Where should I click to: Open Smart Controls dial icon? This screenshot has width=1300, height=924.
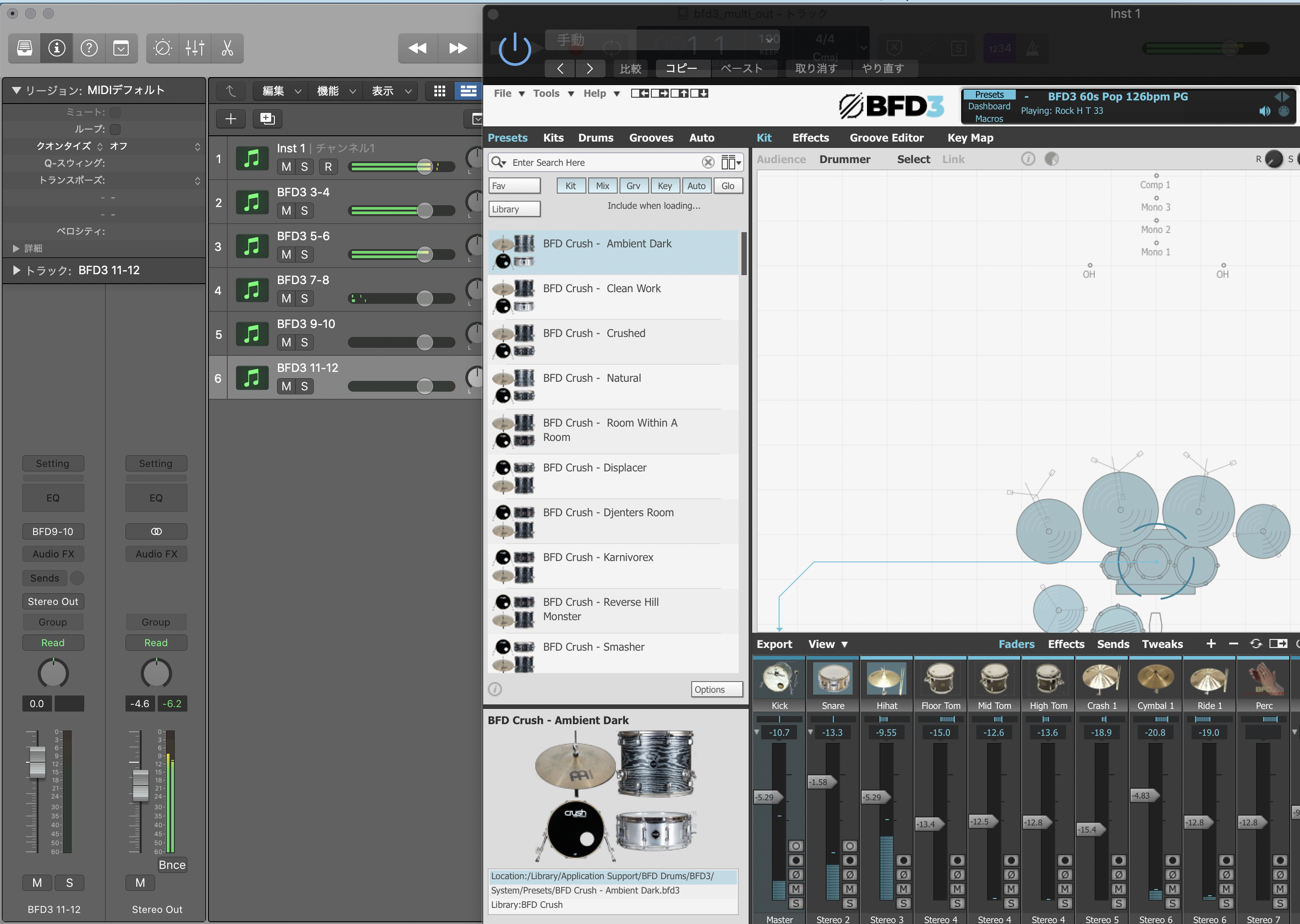click(162, 48)
